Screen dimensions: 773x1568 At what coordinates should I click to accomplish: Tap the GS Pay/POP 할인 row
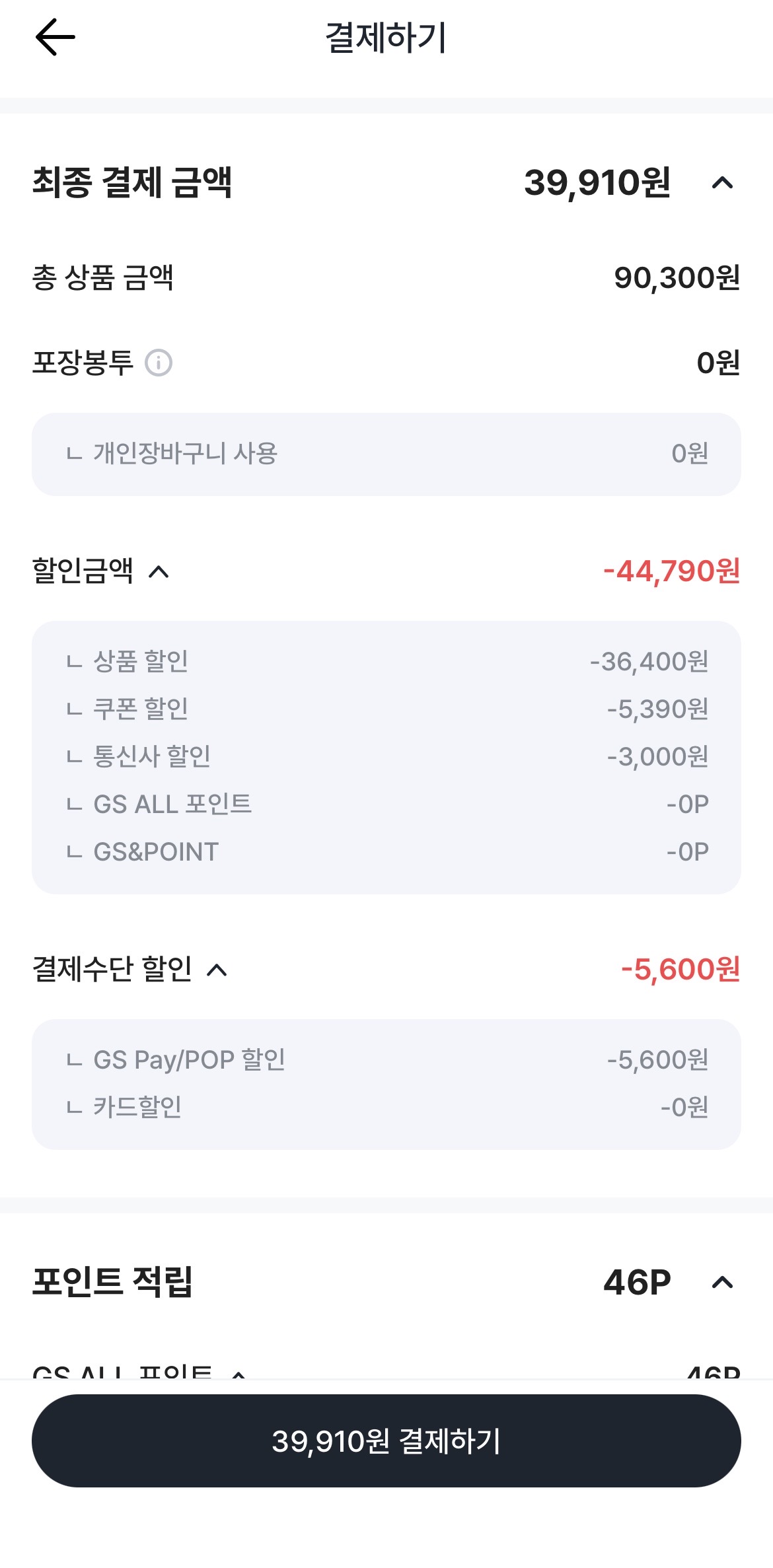[386, 1059]
